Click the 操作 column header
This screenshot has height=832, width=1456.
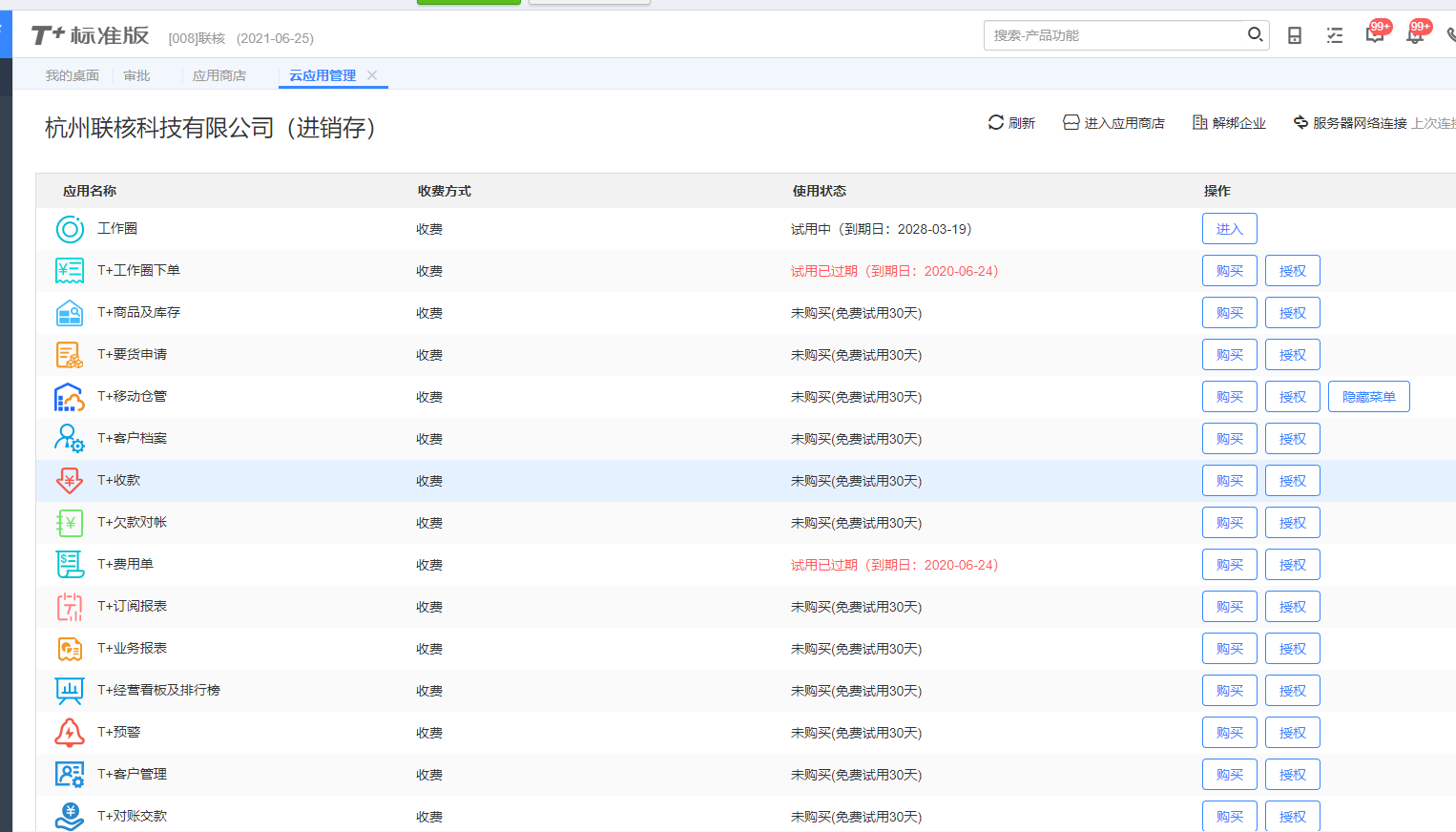1217,191
